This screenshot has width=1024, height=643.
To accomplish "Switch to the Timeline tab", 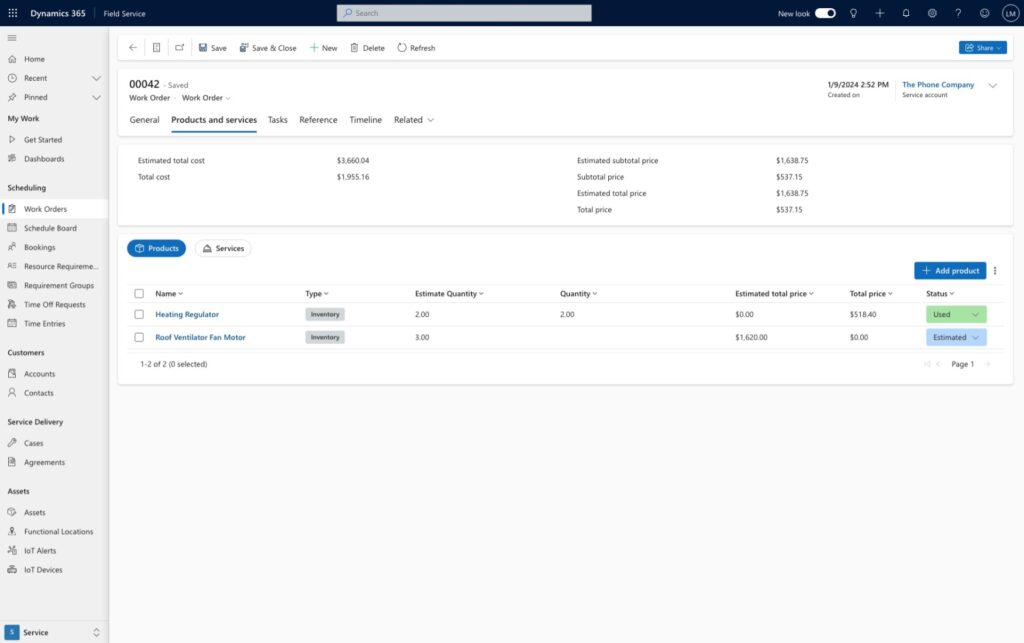I will (x=366, y=119).
